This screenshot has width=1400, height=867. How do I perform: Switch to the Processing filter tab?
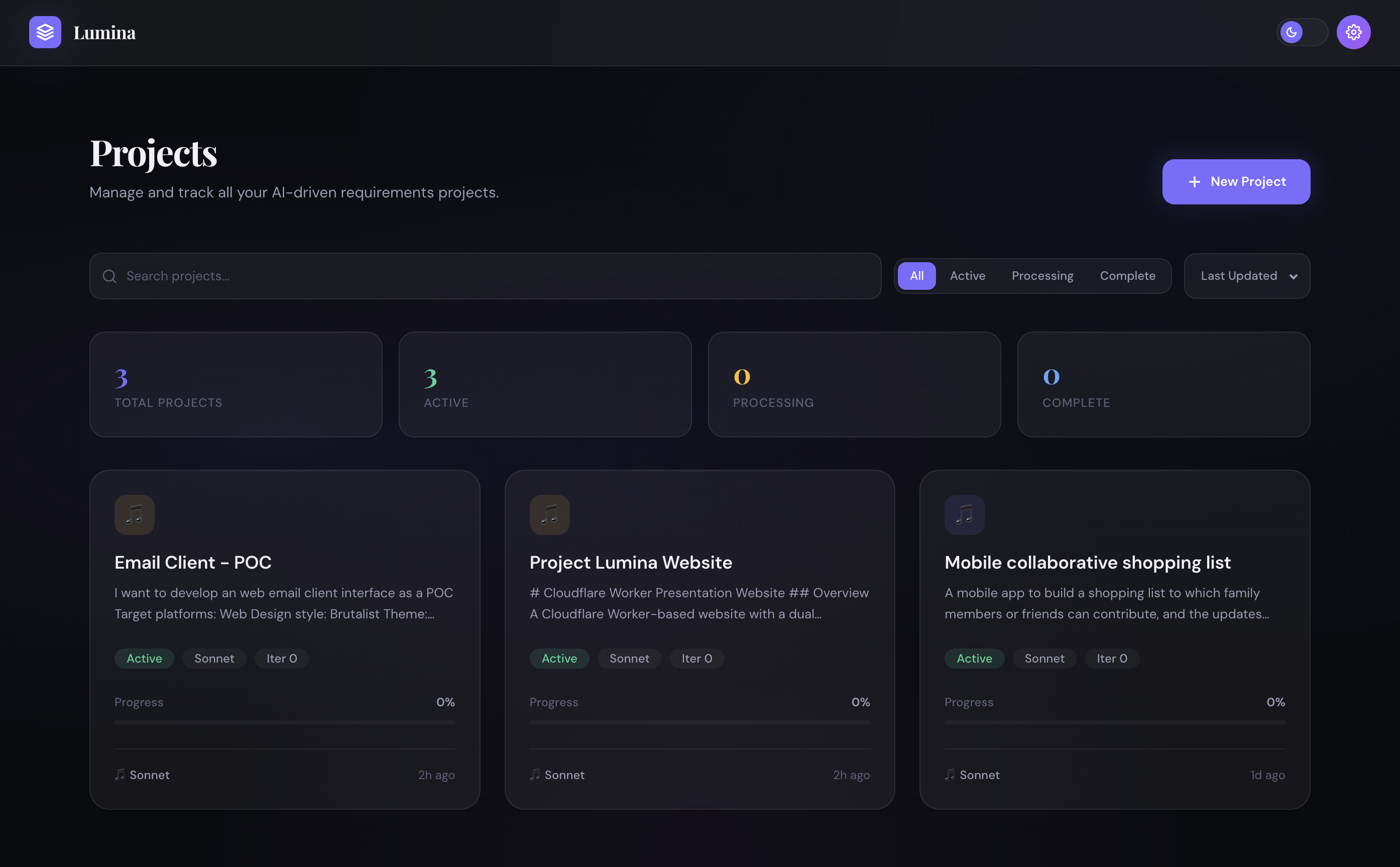click(1042, 276)
